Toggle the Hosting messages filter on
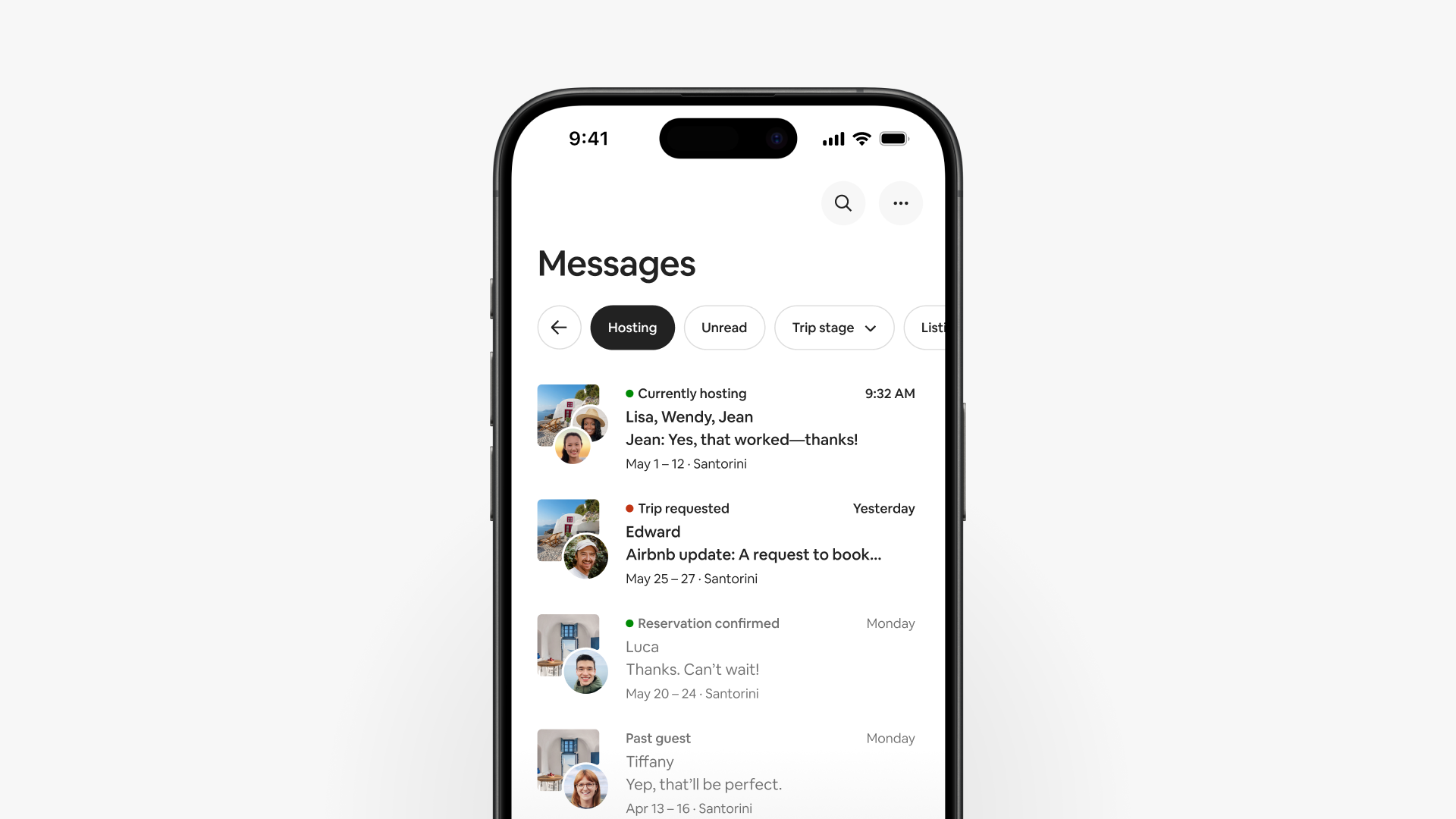 pyautogui.click(x=632, y=327)
